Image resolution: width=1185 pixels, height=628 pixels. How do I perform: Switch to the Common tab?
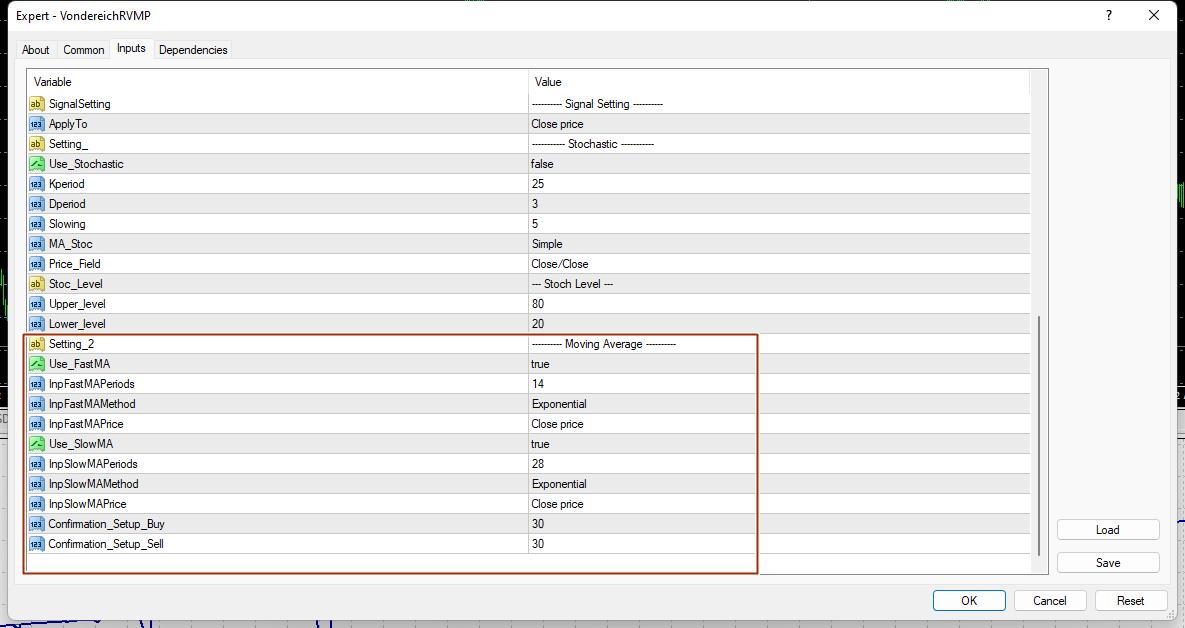(x=84, y=50)
